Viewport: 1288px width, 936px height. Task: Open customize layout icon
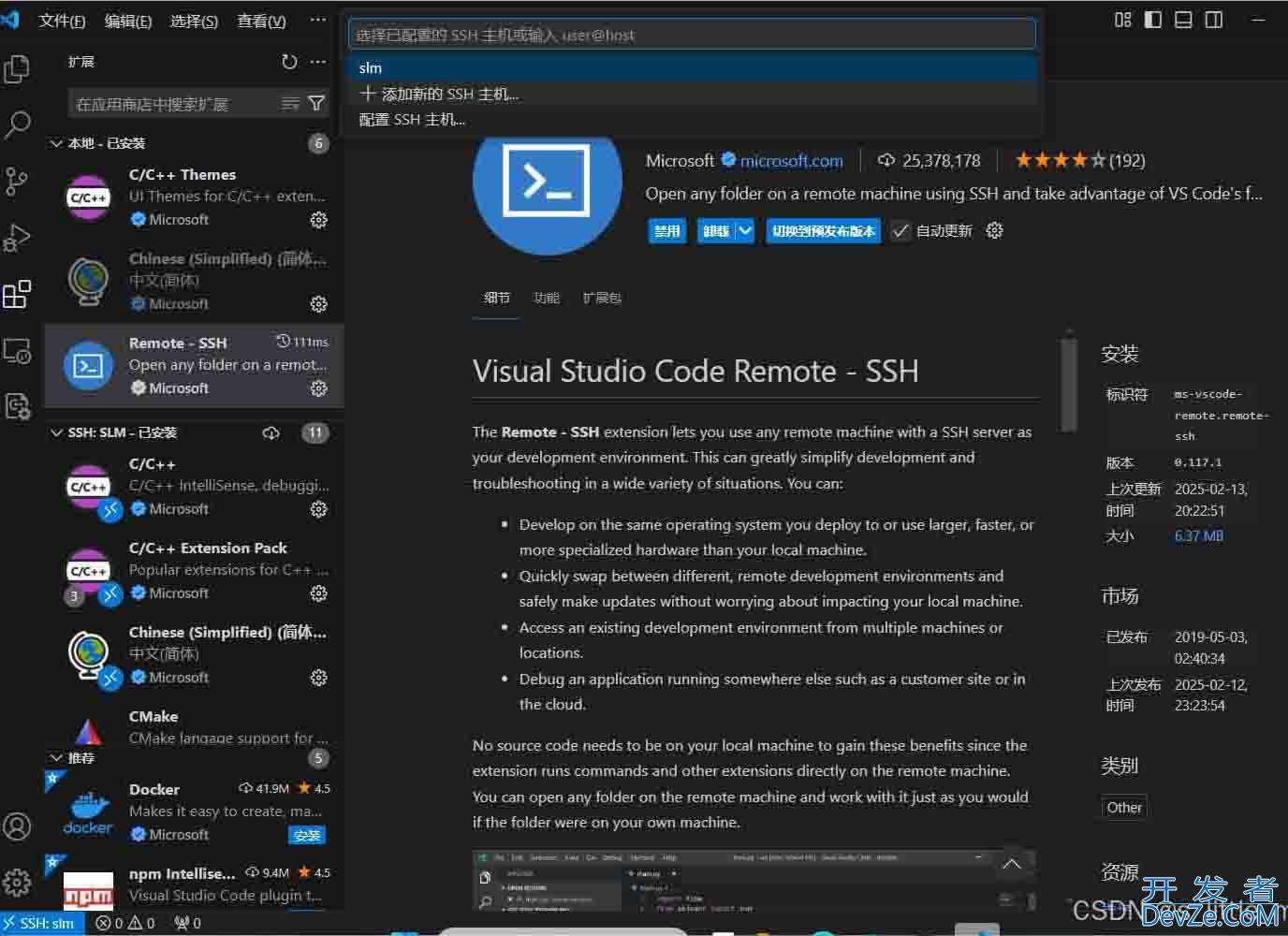pos(1123,20)
